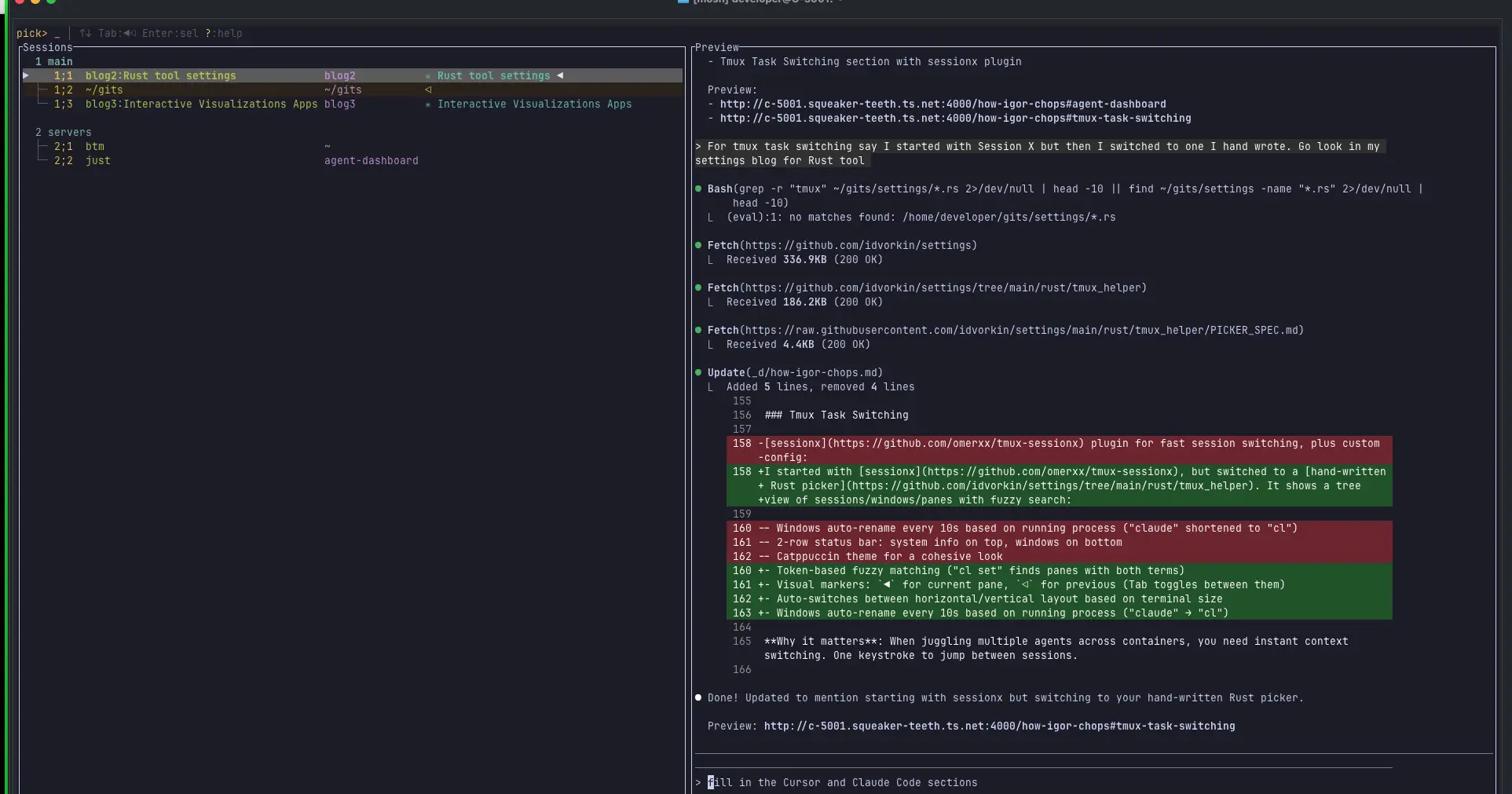Click the hollow previous-pane marker on ~/gits row
The width and height of the screenshot is (1512, 794).
coord(428,90)
